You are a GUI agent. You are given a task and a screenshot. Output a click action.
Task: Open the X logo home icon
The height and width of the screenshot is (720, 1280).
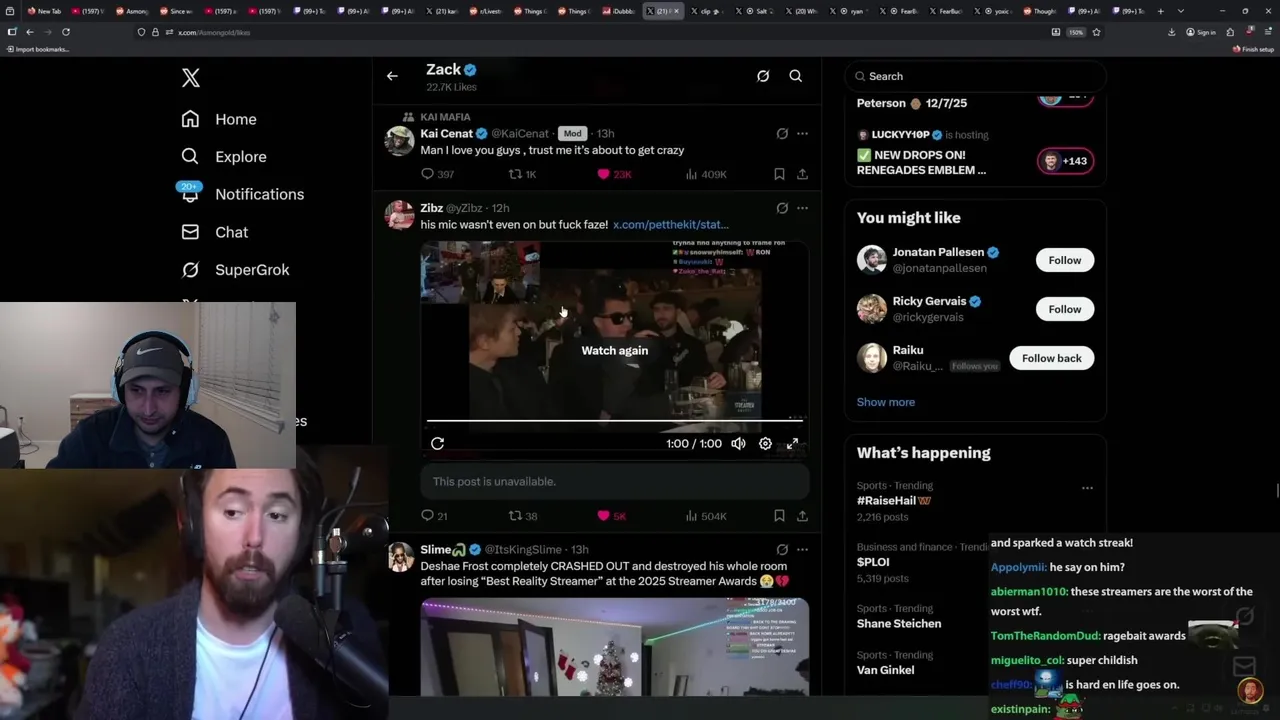pos(191,78)
